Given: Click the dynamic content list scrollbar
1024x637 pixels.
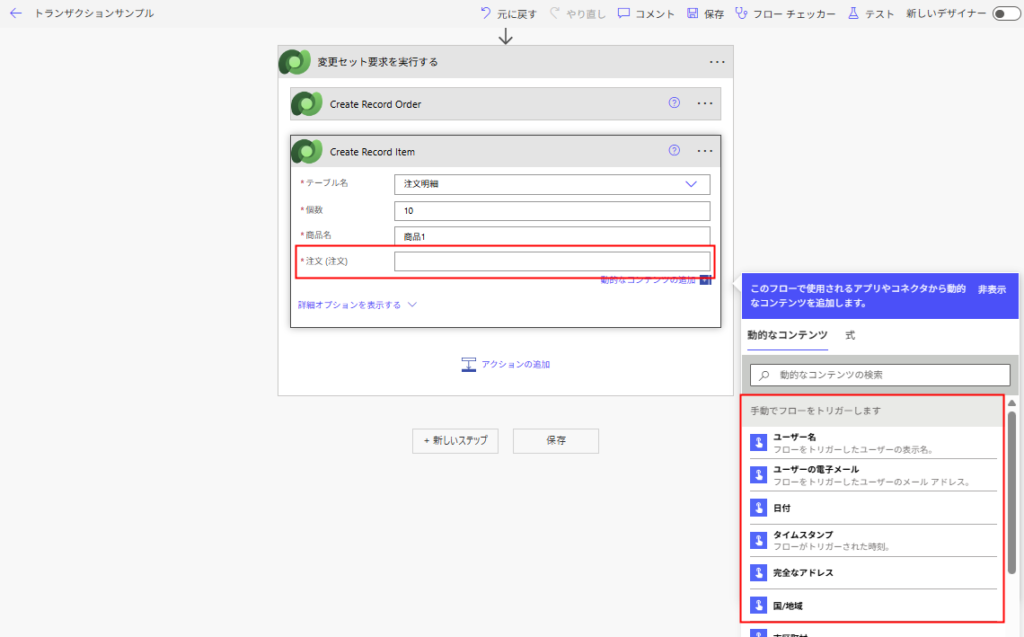Looking at the screenshot, I should (x=1011, y=490).
